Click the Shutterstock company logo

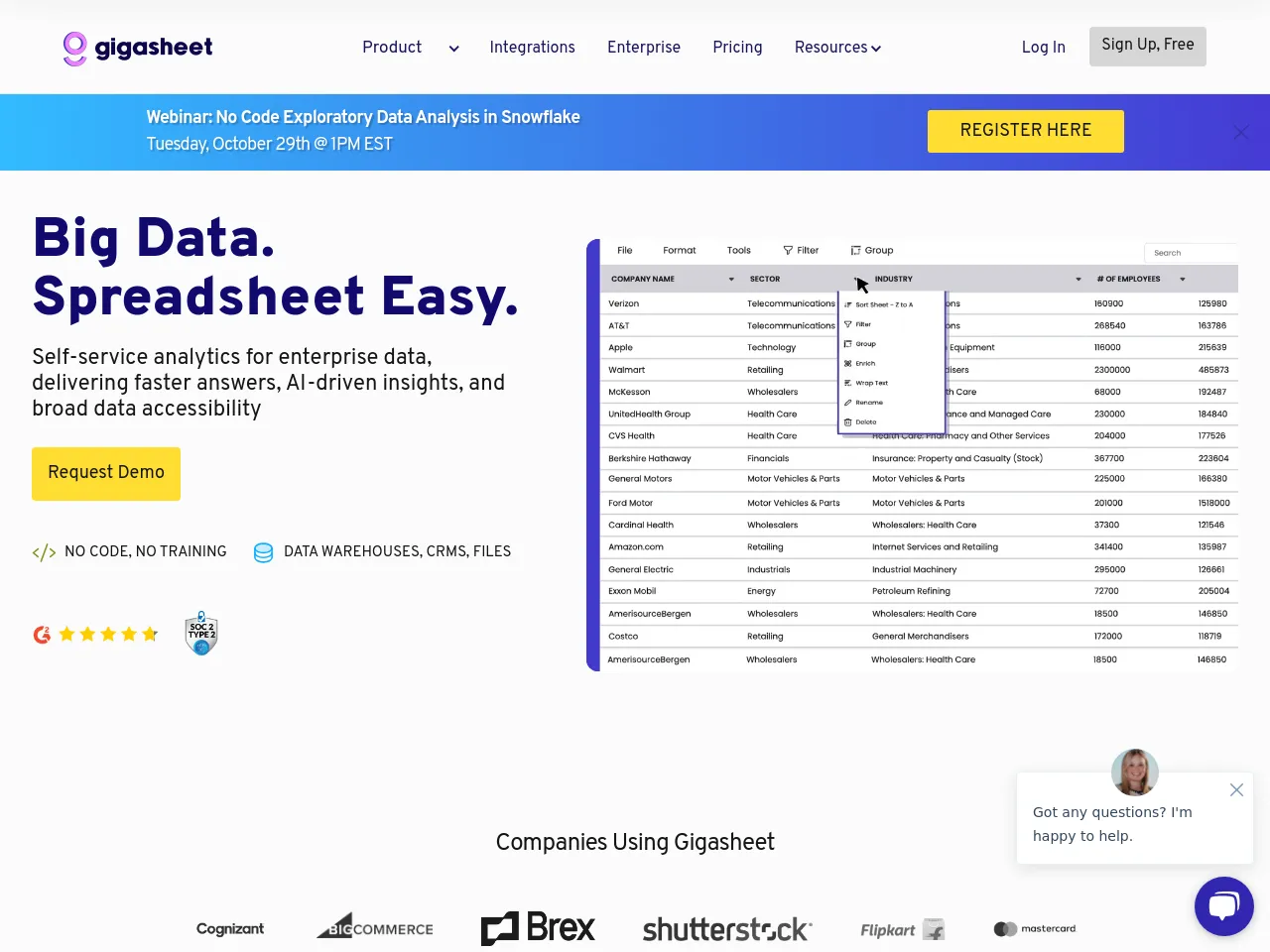click(727, 929)
